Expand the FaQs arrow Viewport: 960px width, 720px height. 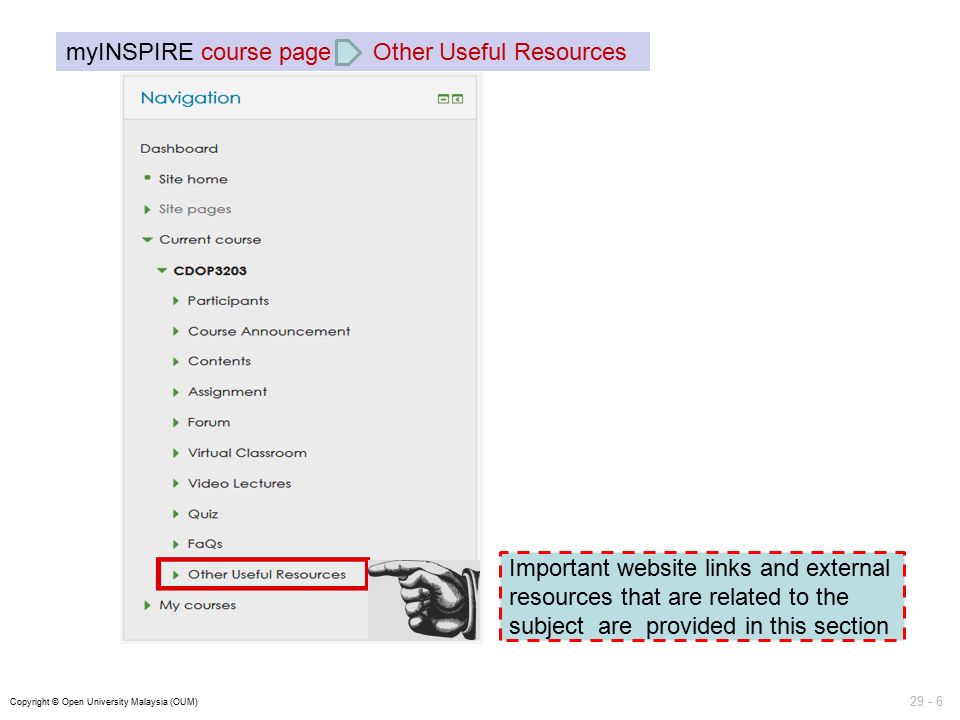176,544
